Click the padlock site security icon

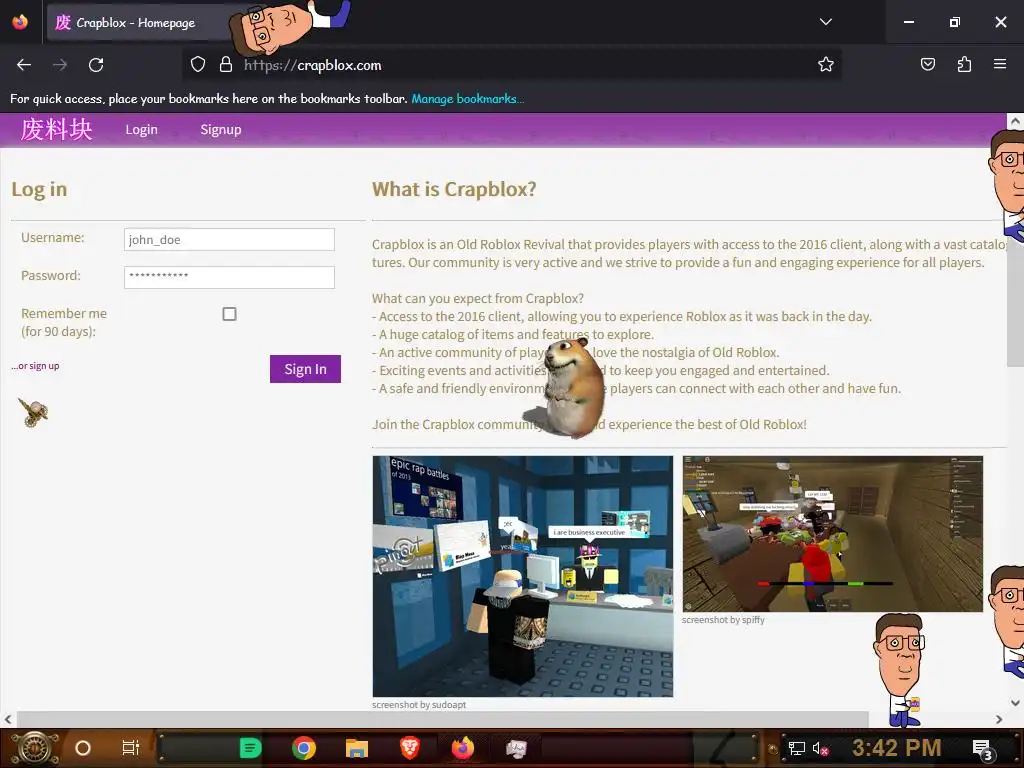[226, 64]
